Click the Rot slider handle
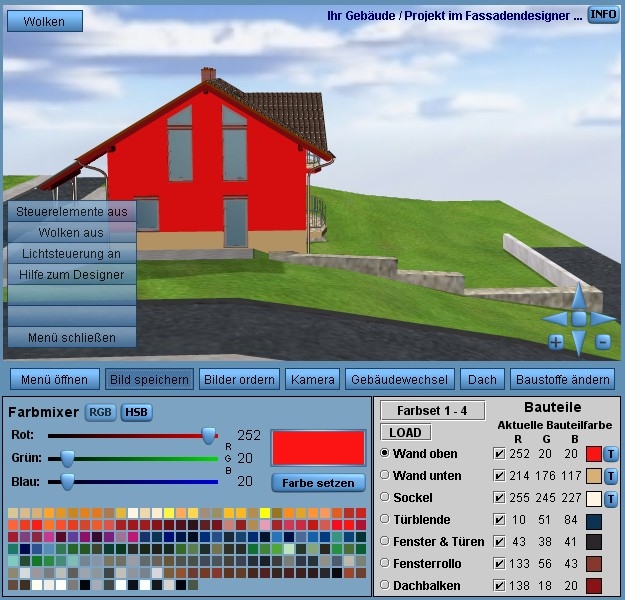Image resolution: width=625 pixels, height=600 pixels. coord(209,435)
